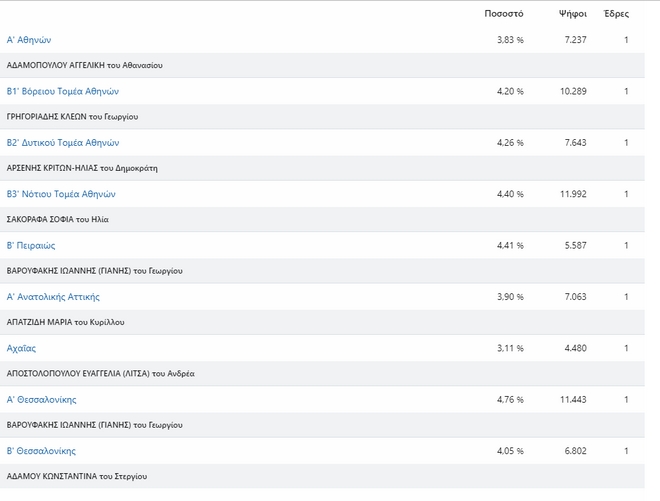
Task: Open the Β' Θεσσαλονίκης district link
Action: [x=41, y=451]
